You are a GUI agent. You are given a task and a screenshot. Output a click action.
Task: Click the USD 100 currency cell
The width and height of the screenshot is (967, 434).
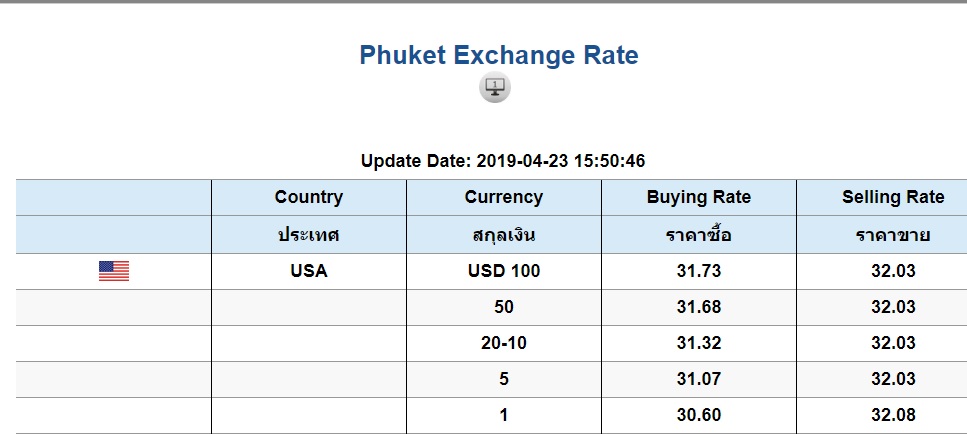tap(503, 271)
